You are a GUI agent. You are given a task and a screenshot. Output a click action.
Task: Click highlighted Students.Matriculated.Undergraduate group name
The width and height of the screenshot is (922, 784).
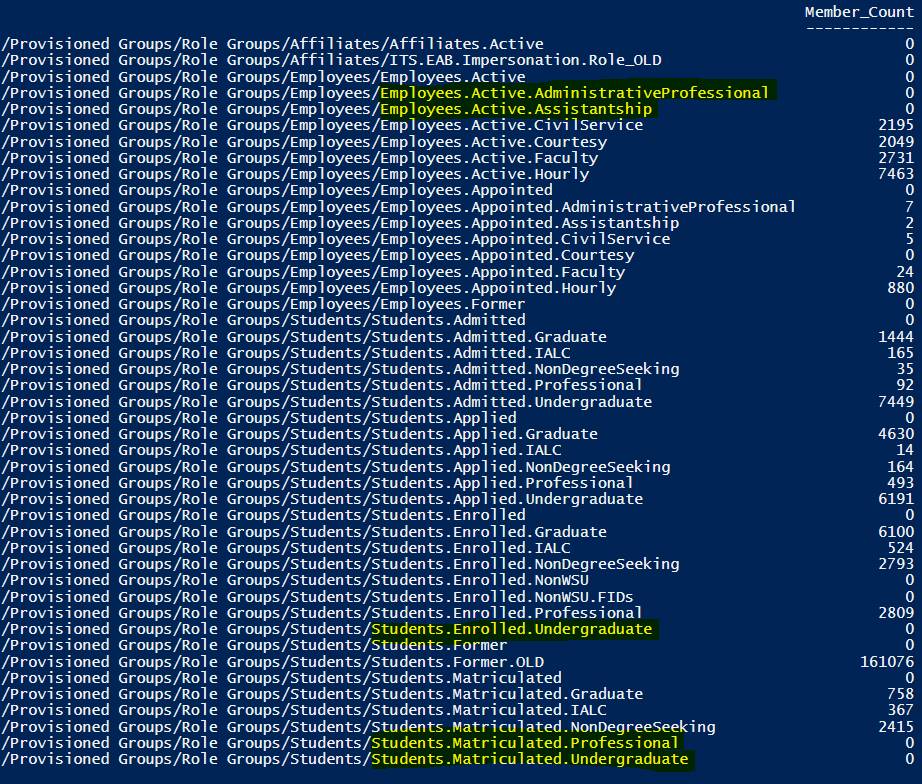point(529,759)
